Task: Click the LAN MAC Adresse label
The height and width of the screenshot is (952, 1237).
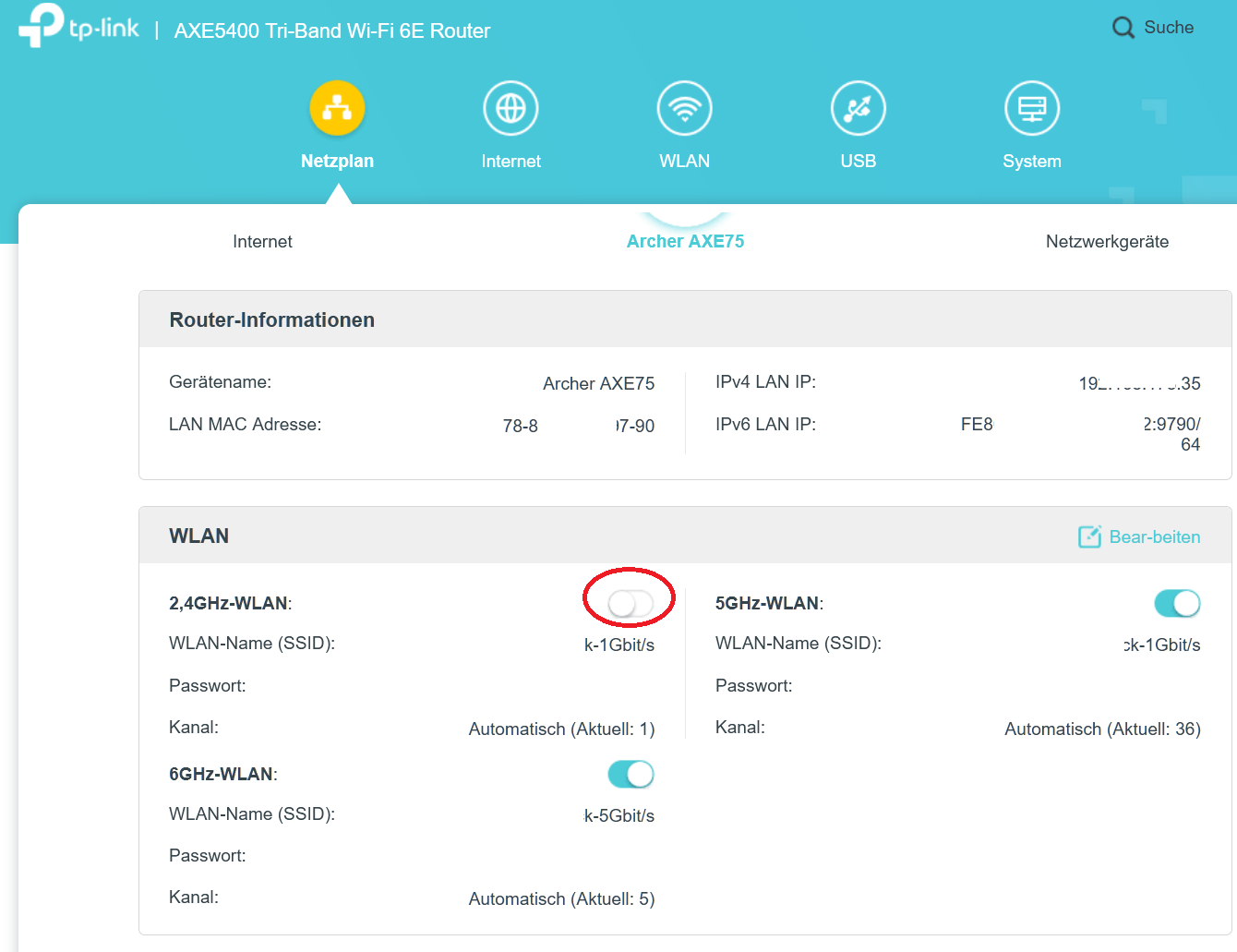Action: pyautogui.click(x=245, y=425)
